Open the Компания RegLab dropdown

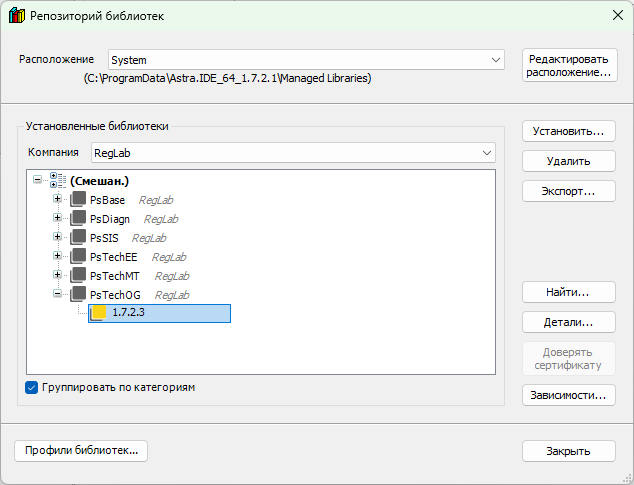[x=486, y=153]
